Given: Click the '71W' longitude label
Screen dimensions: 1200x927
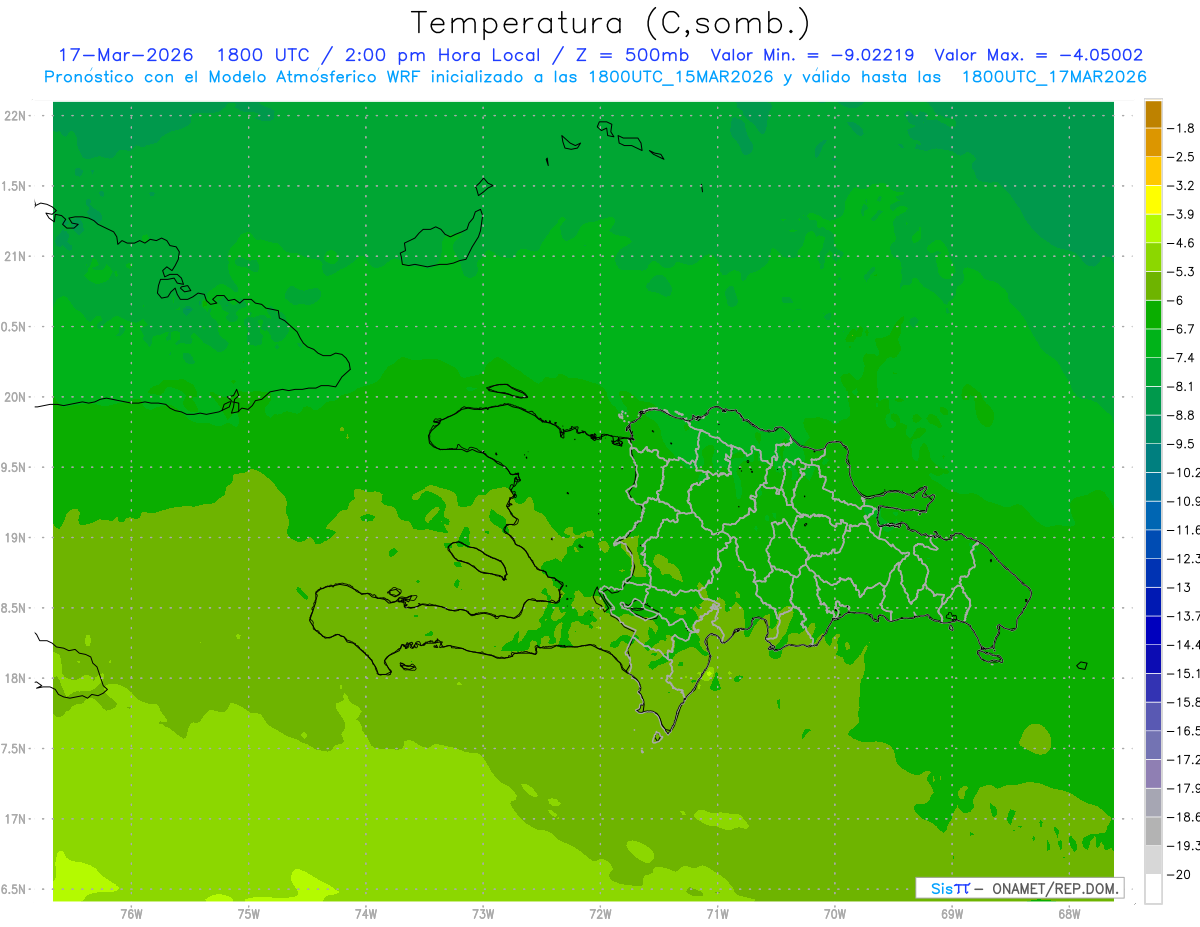Looking at the screenshot, I should tap(717, 914).
